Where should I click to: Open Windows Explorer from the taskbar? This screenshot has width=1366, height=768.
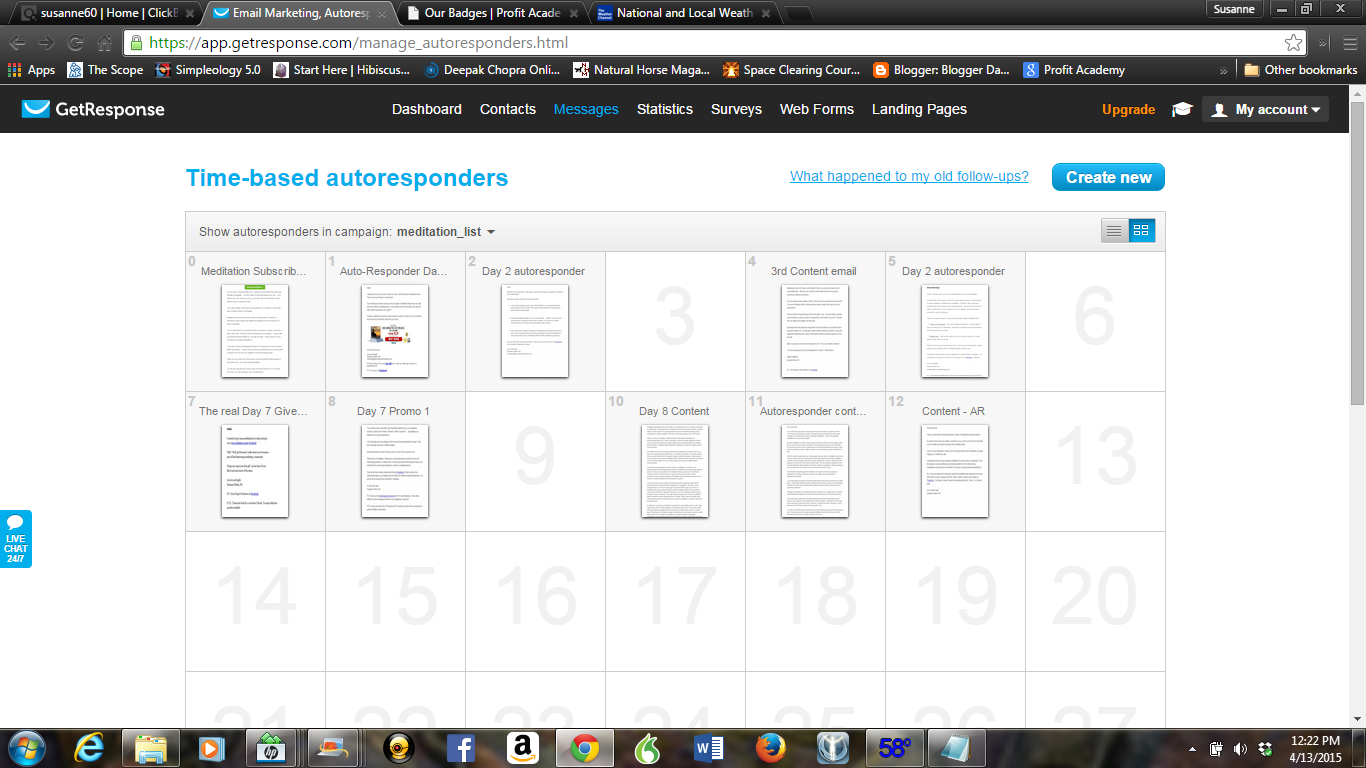(x=151, y=747)
